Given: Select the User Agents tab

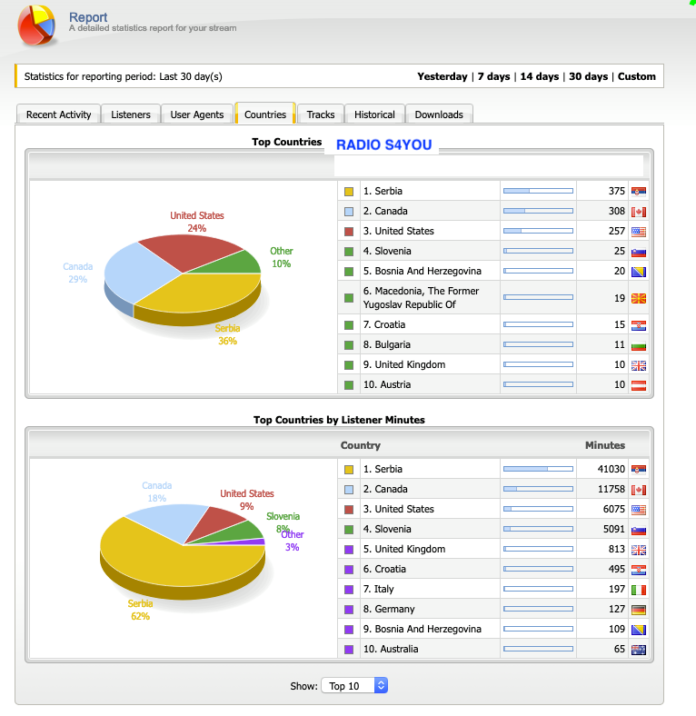Looking at the screenshot, I should (197, 115).
